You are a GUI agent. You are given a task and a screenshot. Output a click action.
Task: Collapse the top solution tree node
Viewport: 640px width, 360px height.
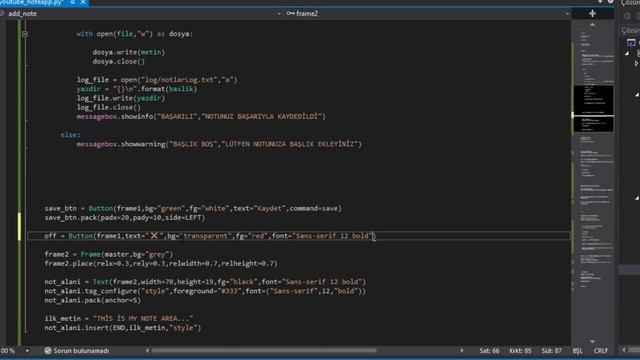(x=627, y=53)
